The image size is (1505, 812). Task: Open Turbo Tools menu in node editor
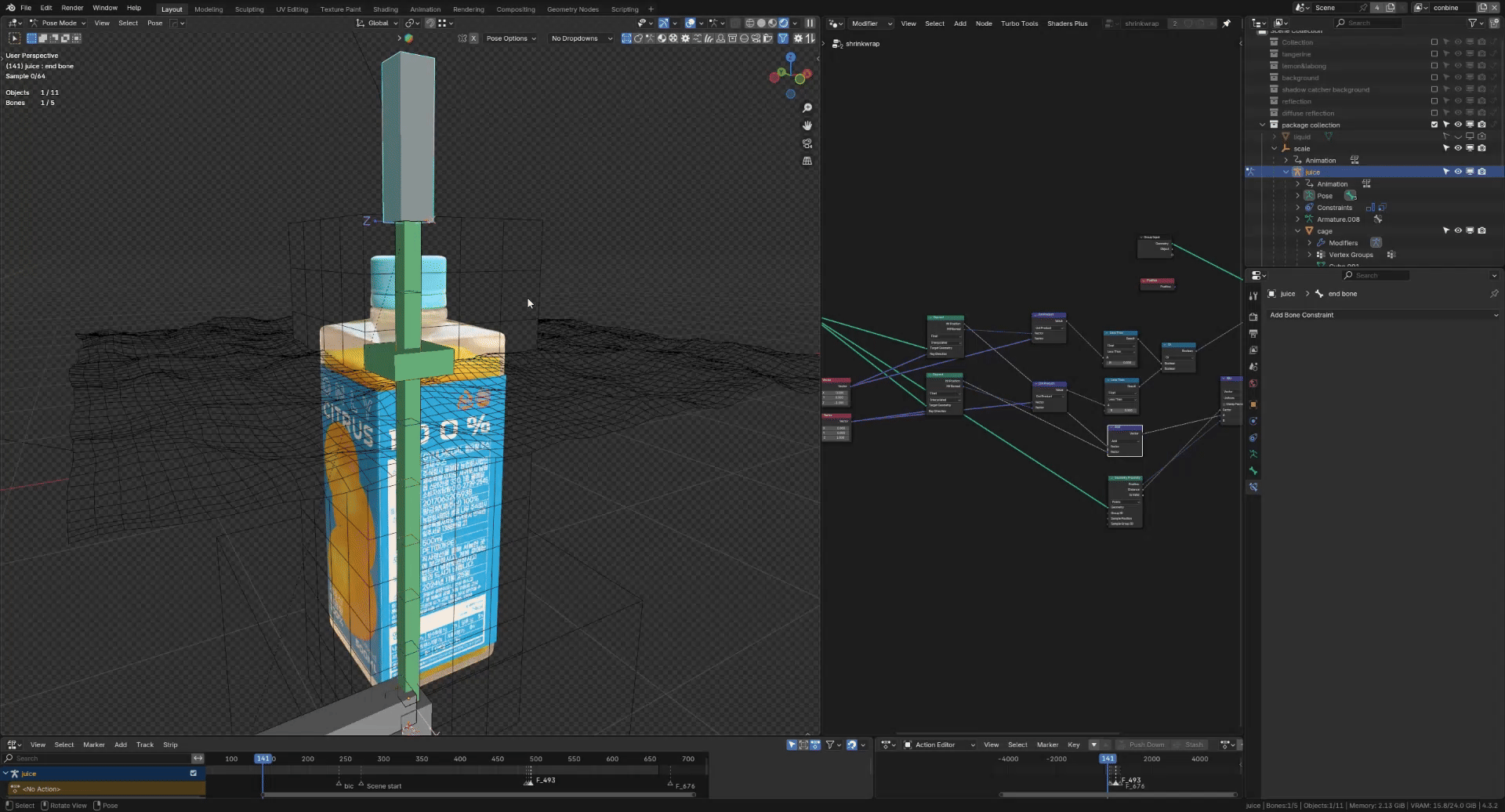[1019, 24]
